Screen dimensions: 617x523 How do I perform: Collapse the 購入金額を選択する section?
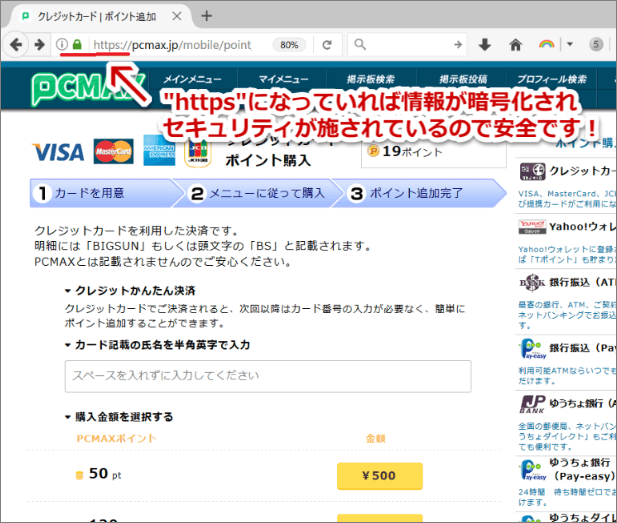pyautogui.click(x=68, y=417)
